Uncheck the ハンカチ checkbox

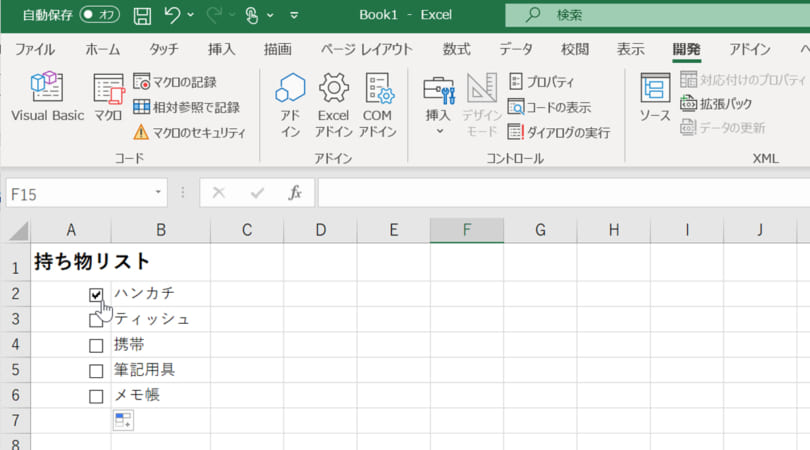[x=96, y=294]
